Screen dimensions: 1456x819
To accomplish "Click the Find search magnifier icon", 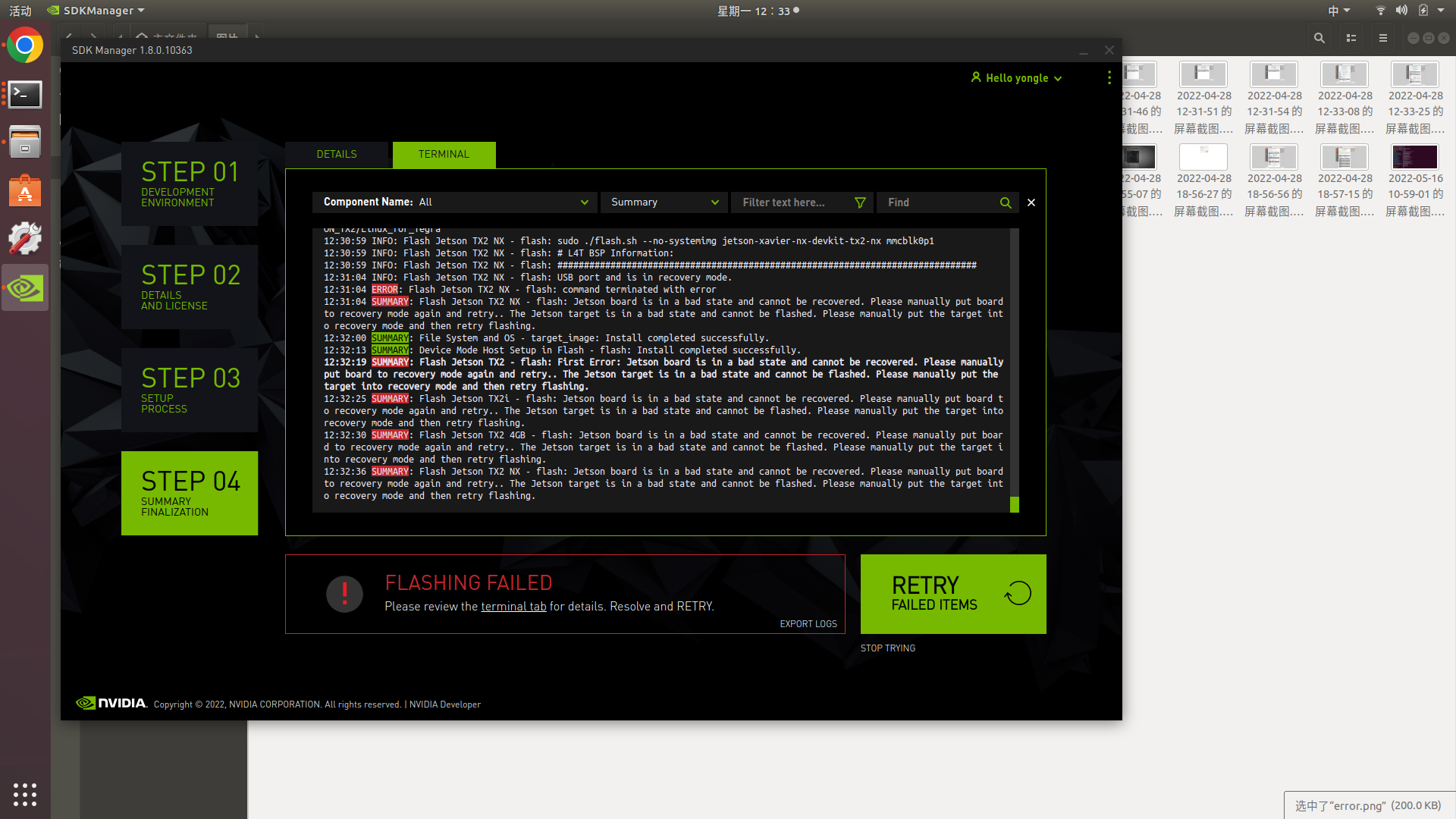I will tap(1006, 202).
